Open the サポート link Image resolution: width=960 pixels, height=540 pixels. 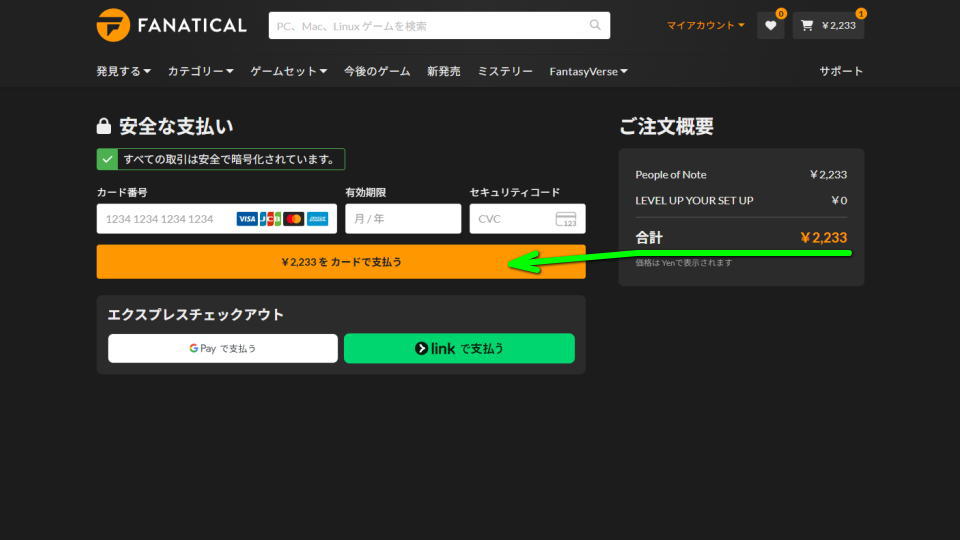point(840,71)
